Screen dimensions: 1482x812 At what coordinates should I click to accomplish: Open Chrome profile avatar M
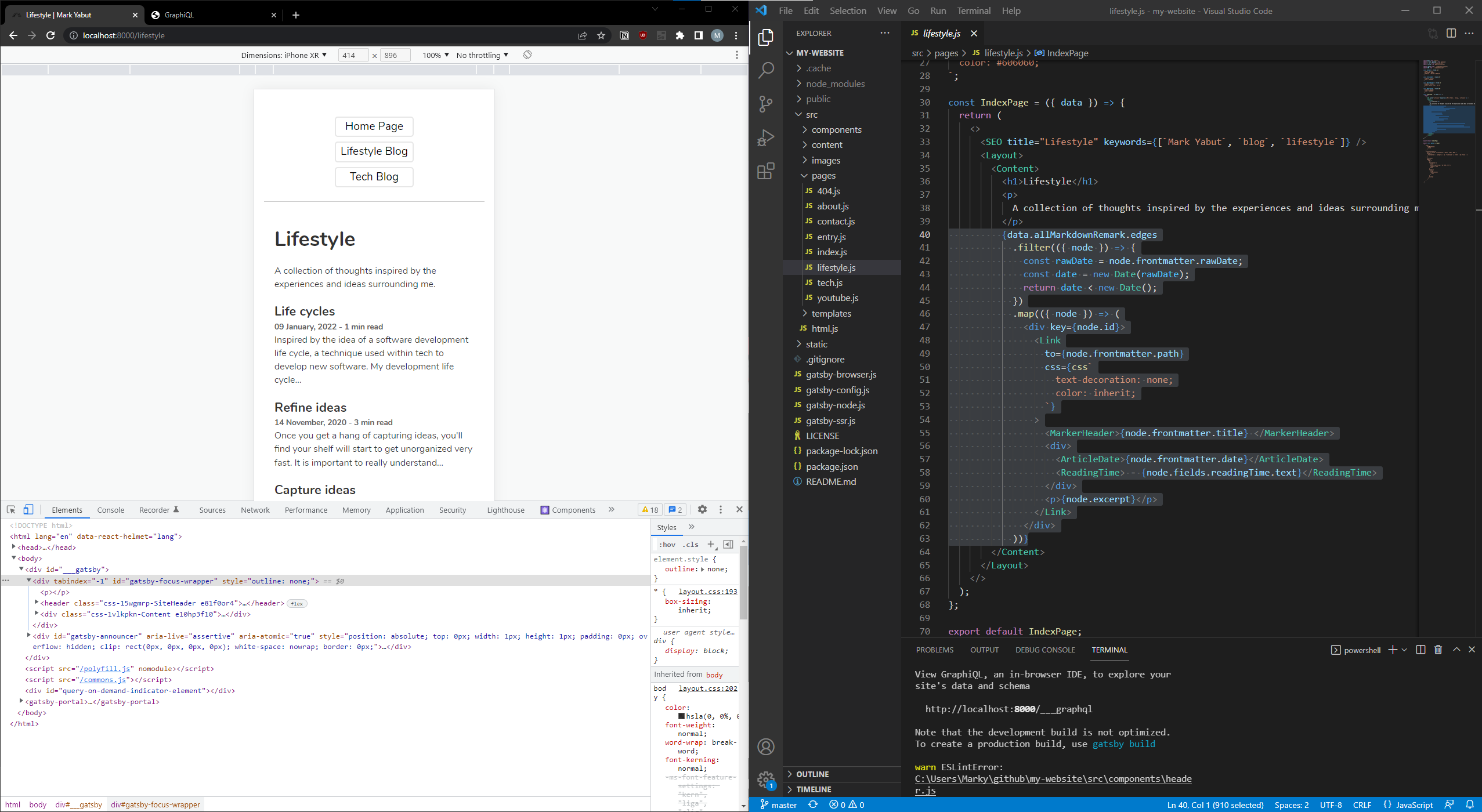[717, 35]
